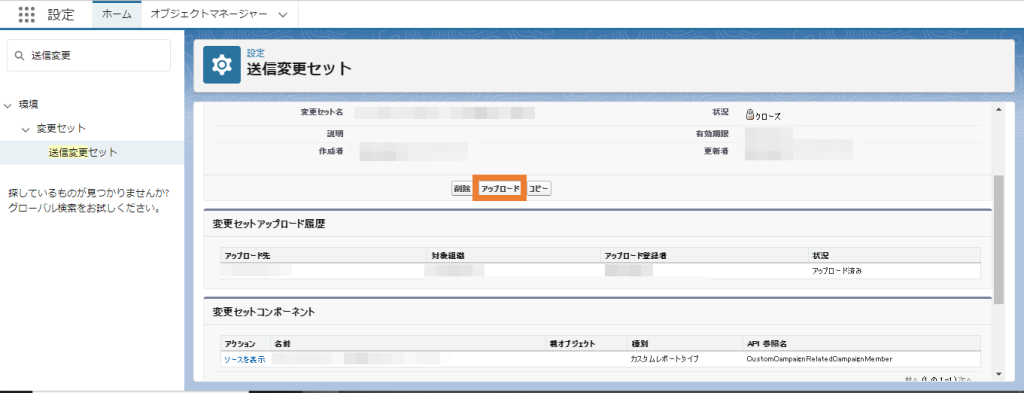
Task: Click the lock icon next to クローズ
Action: click(x=750, y=115)
